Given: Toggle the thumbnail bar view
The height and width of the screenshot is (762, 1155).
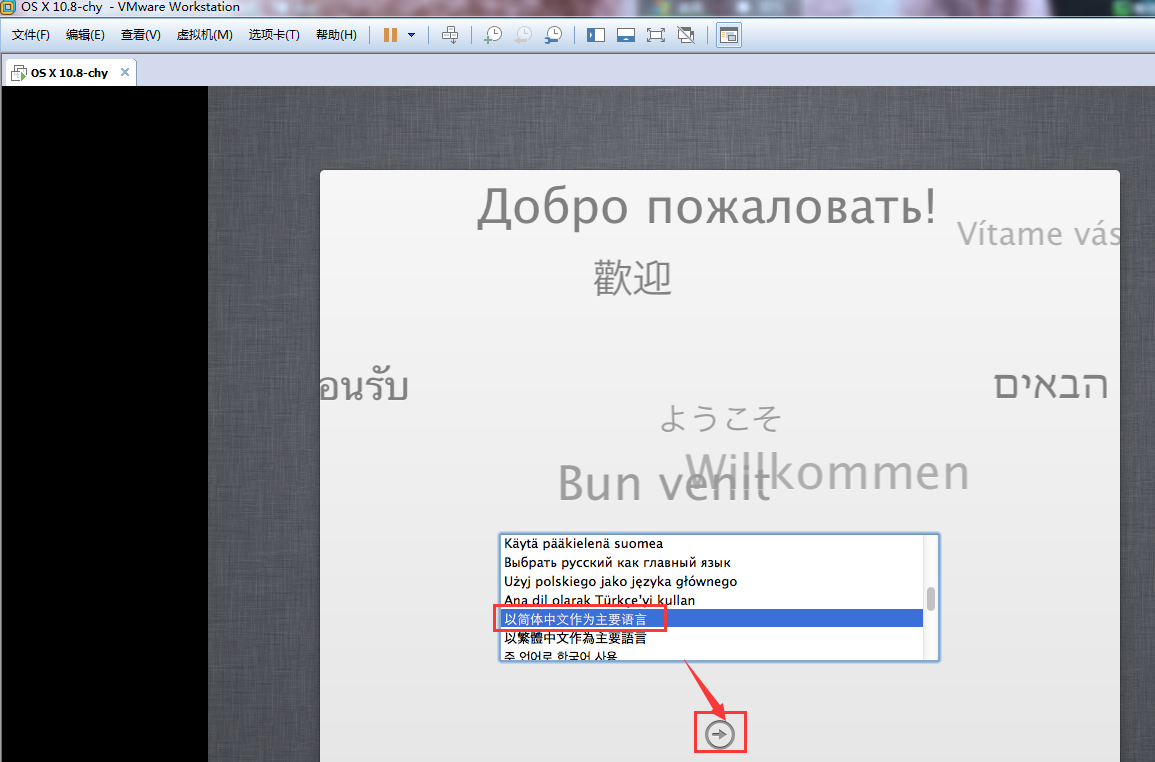Looking at the screenshot, I should [x=625, y=35].
